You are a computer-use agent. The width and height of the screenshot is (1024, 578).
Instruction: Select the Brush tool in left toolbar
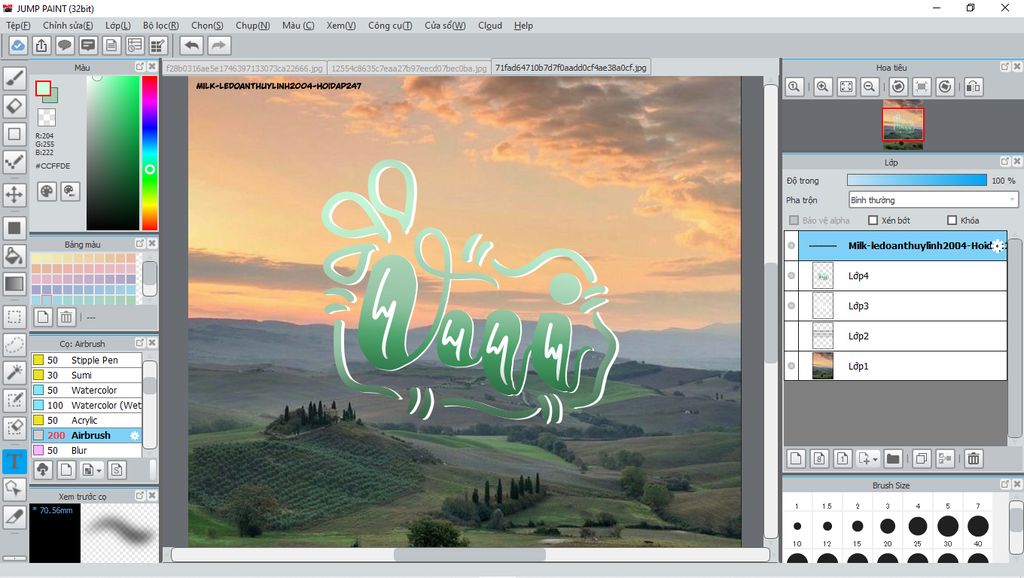pos(14,78)
